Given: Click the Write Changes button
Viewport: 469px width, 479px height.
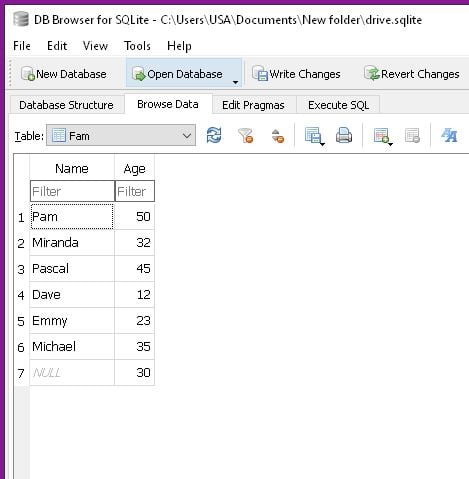Looking at the screenshot, I should 296,74.
